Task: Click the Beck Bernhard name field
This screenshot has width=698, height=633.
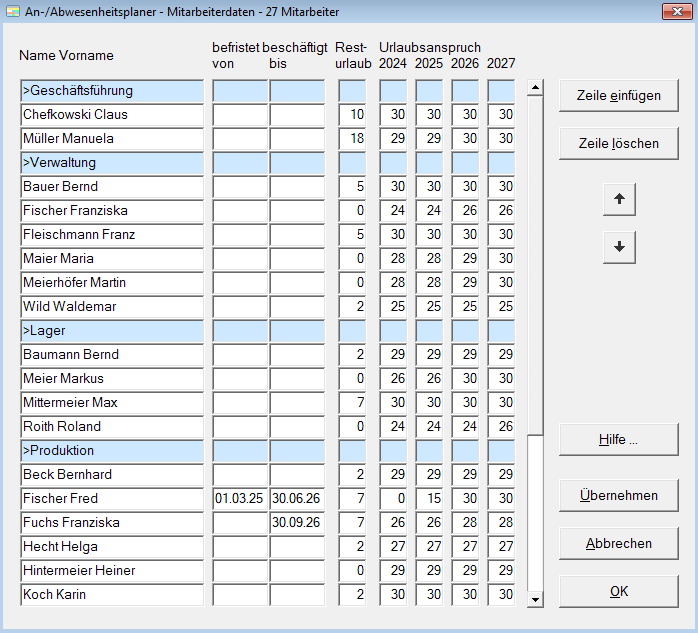Action: 112,475
